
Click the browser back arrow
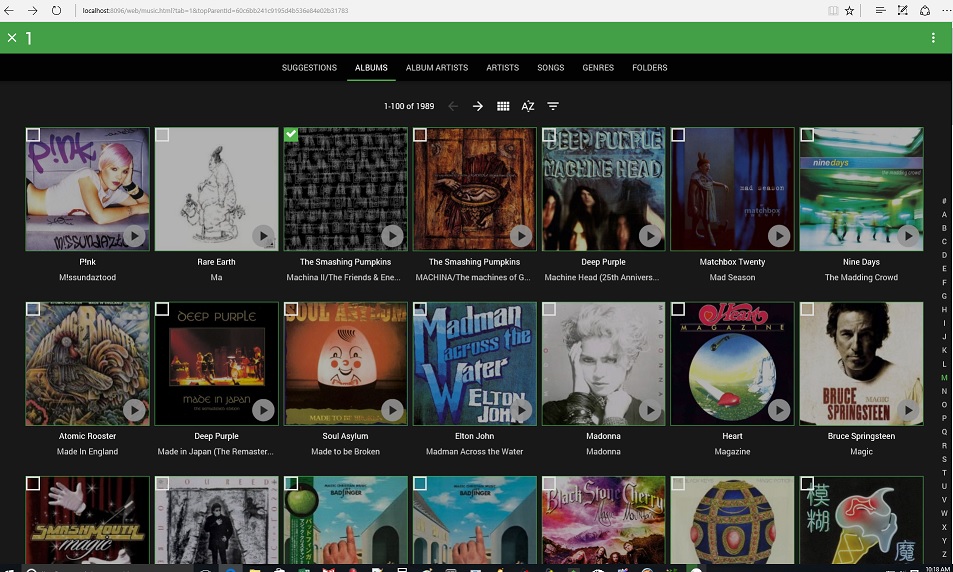coord(9,10)
